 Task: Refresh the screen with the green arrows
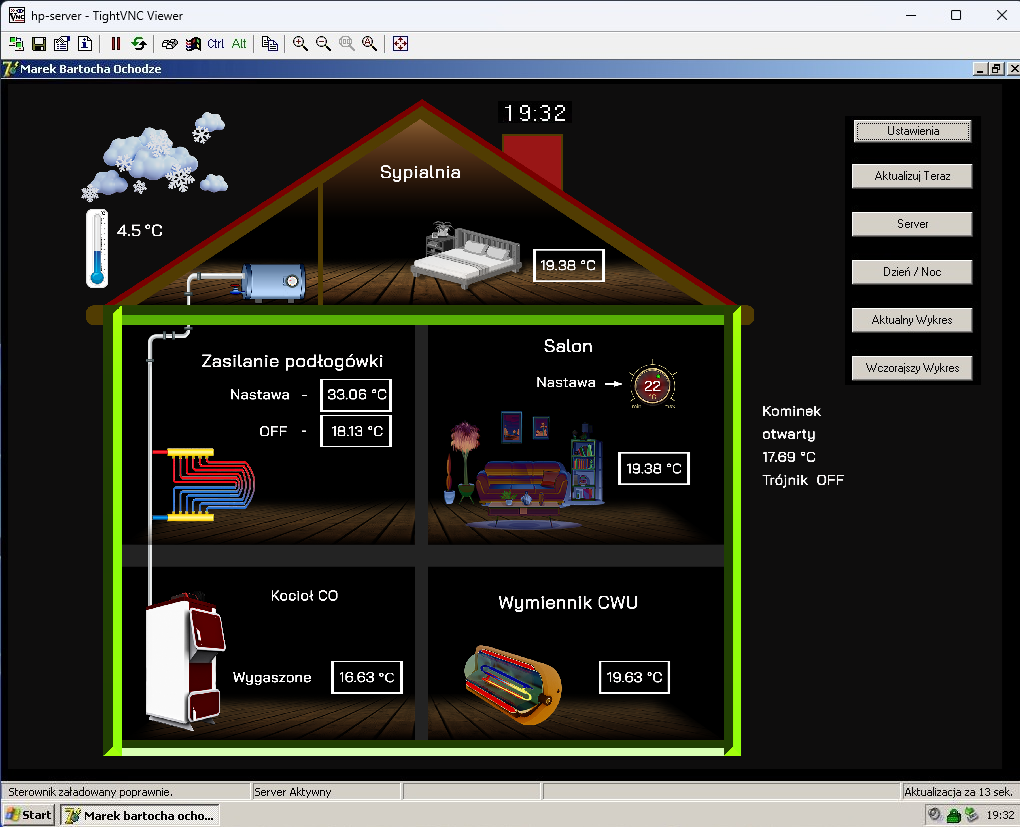pyautogui.click(x=138, y=44)
